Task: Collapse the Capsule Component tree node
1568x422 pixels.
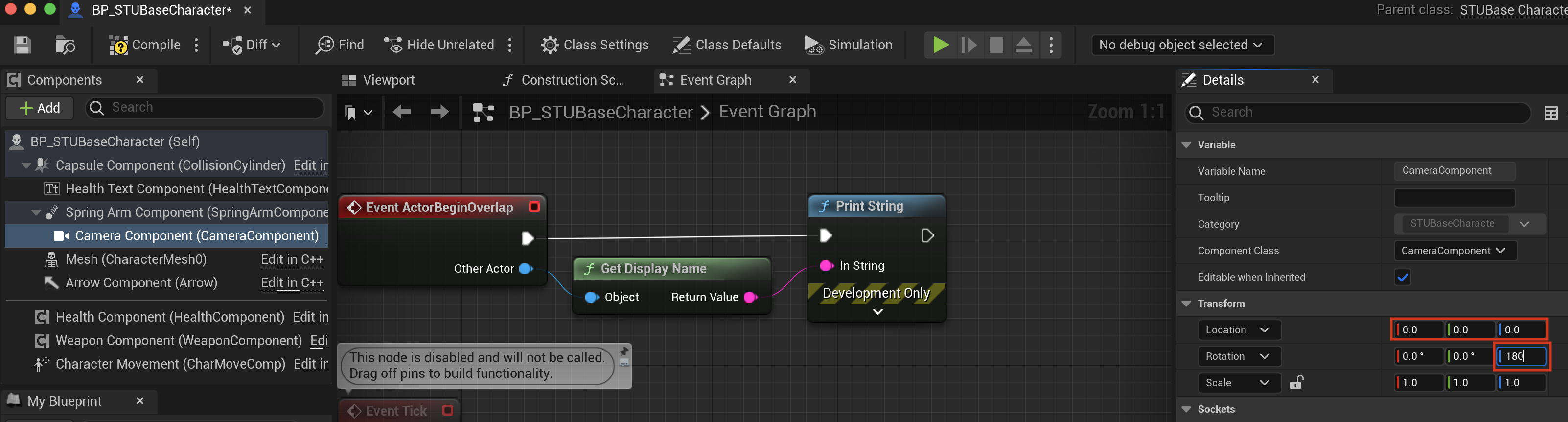Action: [26, 165]
